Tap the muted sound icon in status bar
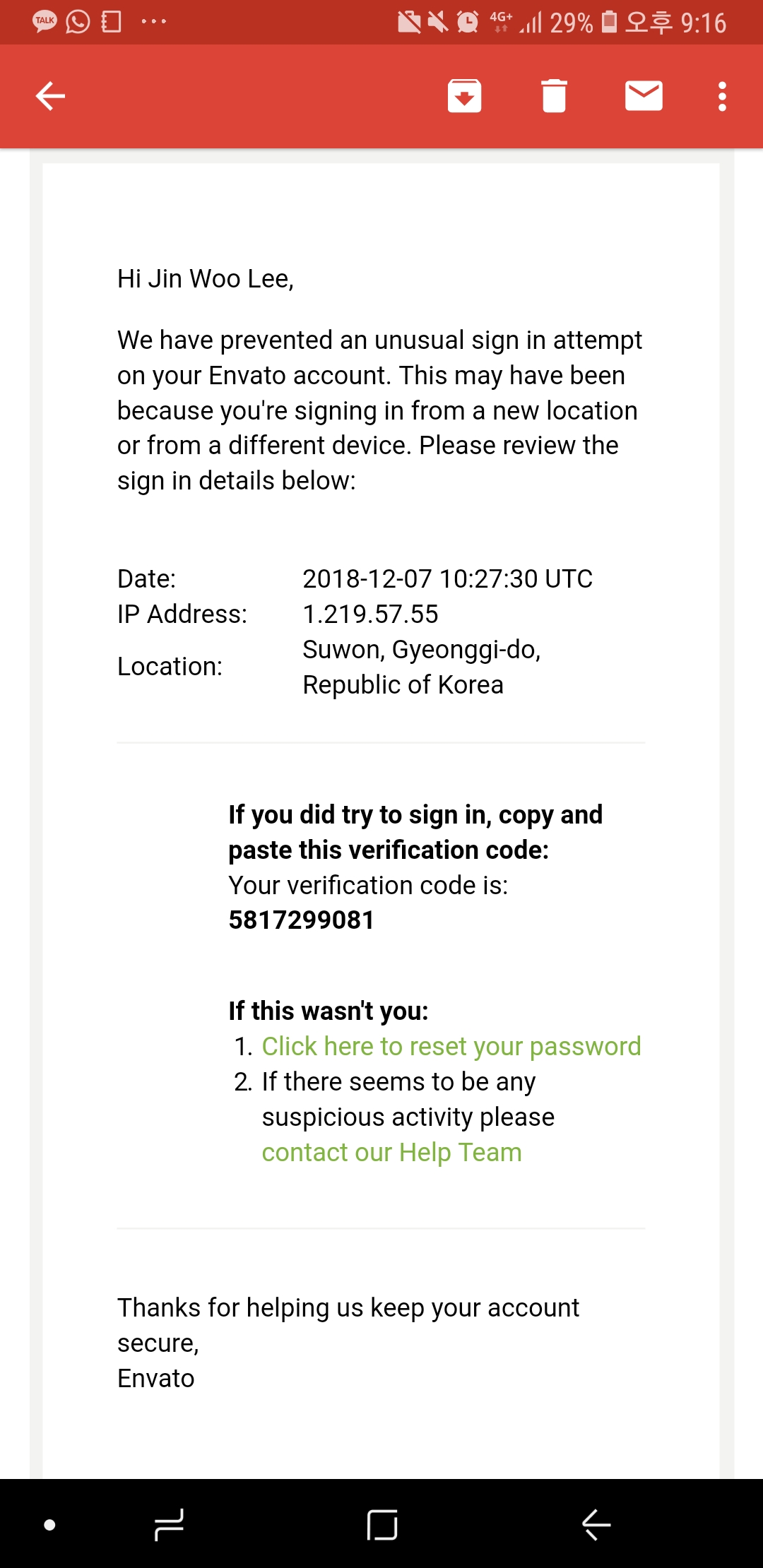This screenshot has width=763, height=1568. pos(438,22)
